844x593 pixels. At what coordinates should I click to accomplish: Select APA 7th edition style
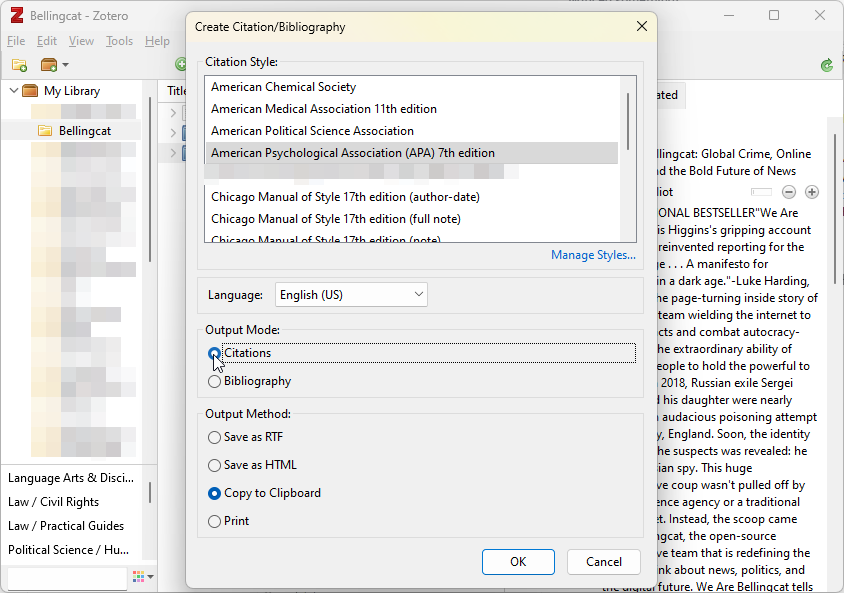pos(412,153)
